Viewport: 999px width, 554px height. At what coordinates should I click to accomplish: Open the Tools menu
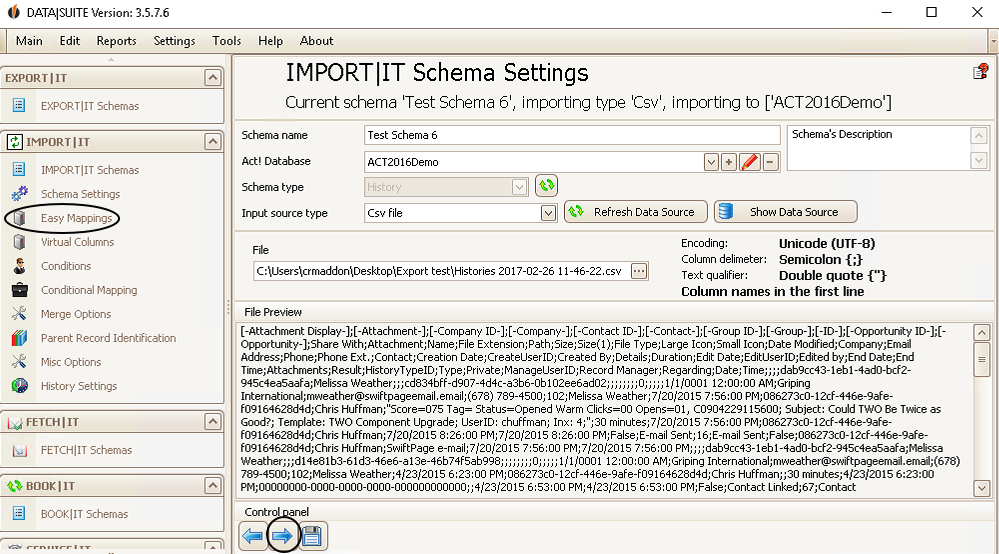tap(227, 41)
